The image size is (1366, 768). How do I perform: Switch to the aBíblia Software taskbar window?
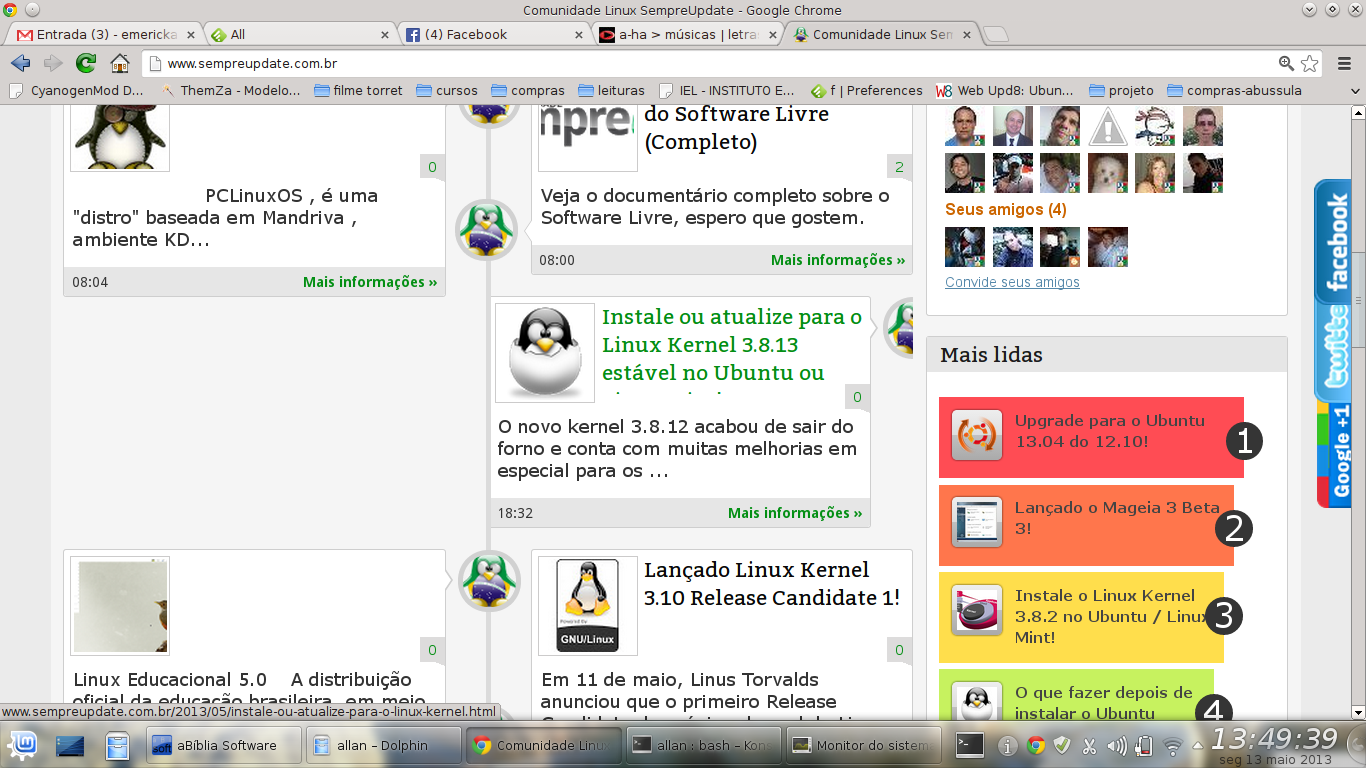(224, 745)
